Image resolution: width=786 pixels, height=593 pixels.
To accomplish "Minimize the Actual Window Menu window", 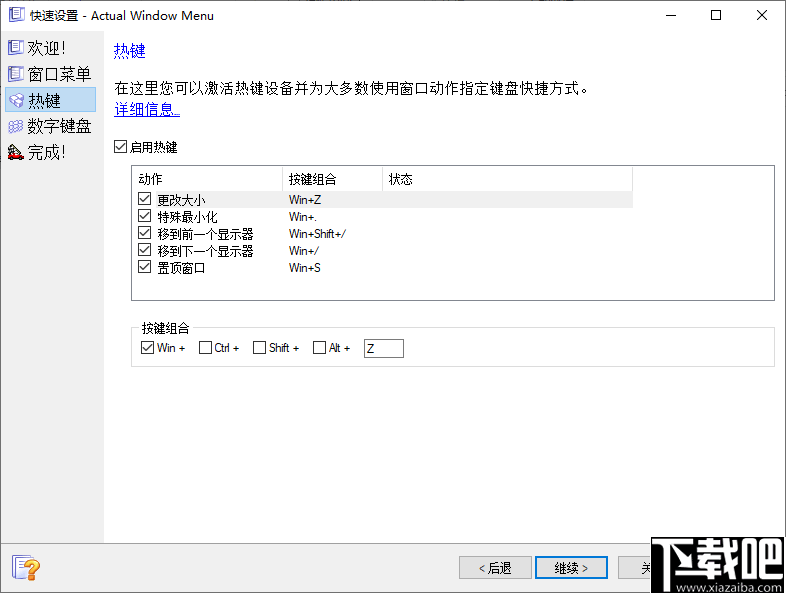I will click(671, 15).
